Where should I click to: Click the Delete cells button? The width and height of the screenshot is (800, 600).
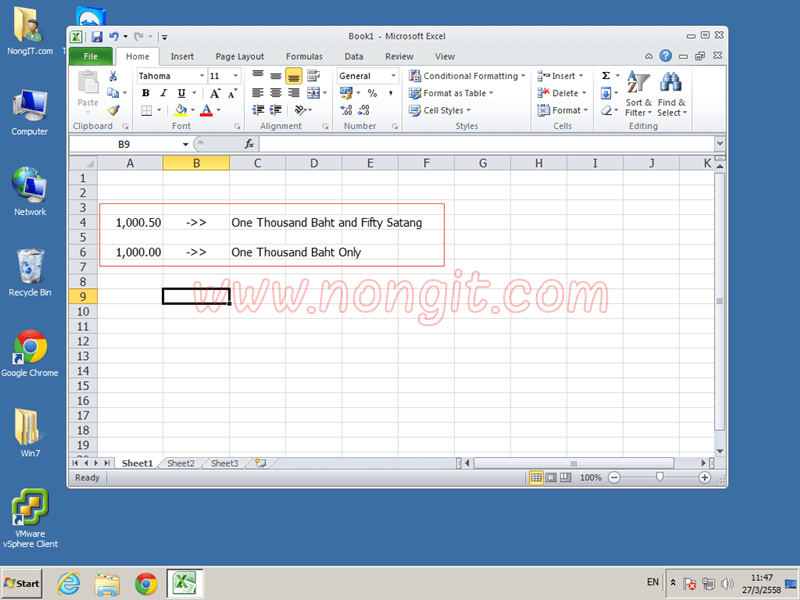click(562, 93)
